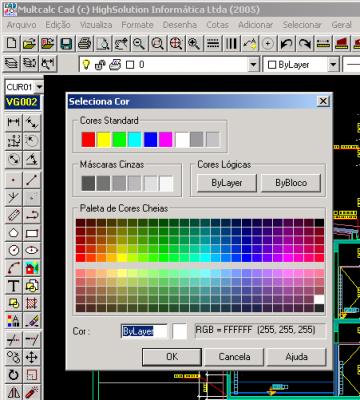Click the Redo arrow icon
This screenshot has height=400, width=360.
click(305, 44)
